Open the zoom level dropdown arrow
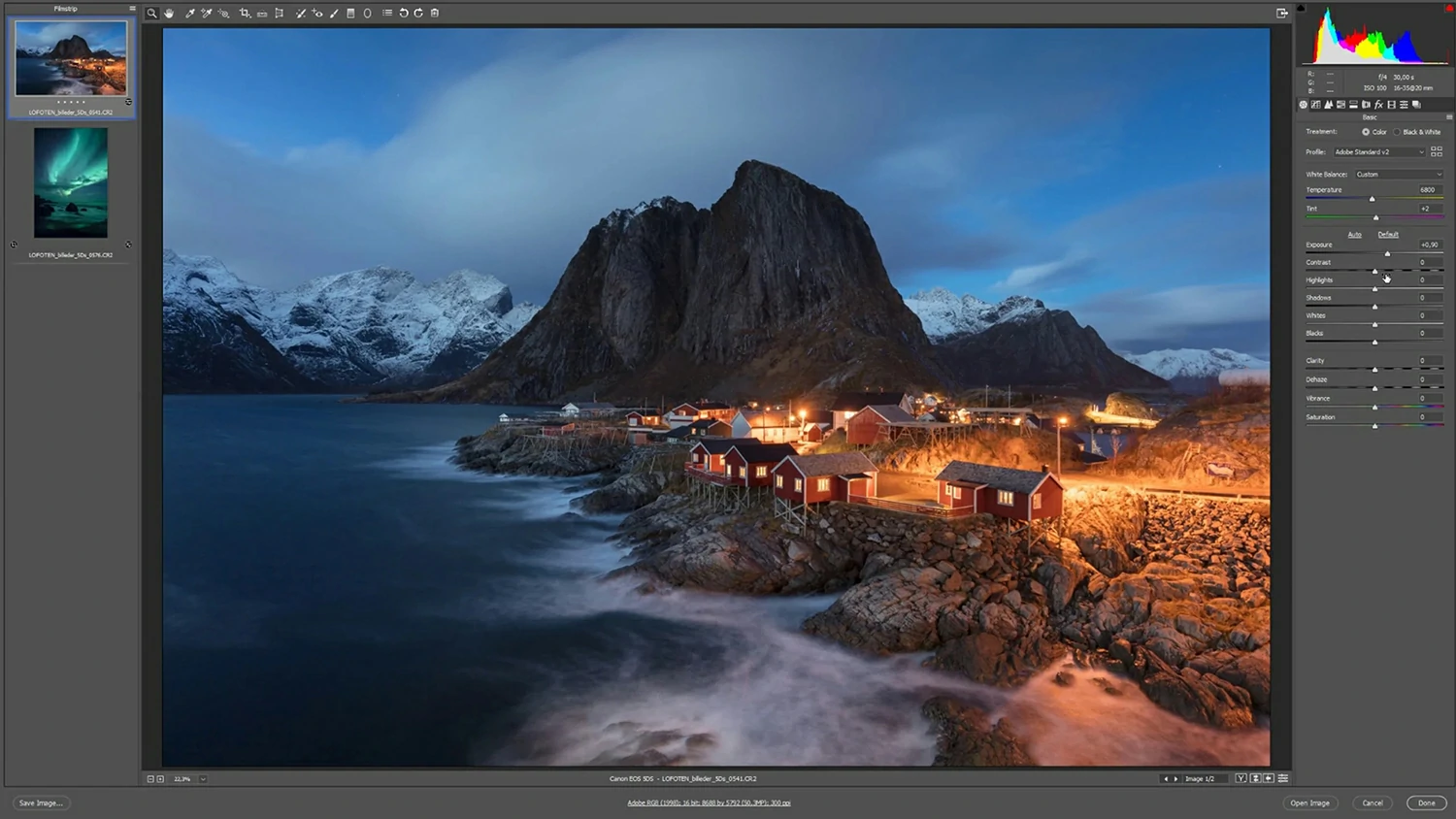Viewport: 1456px width, 819px height. pos(203,778)
